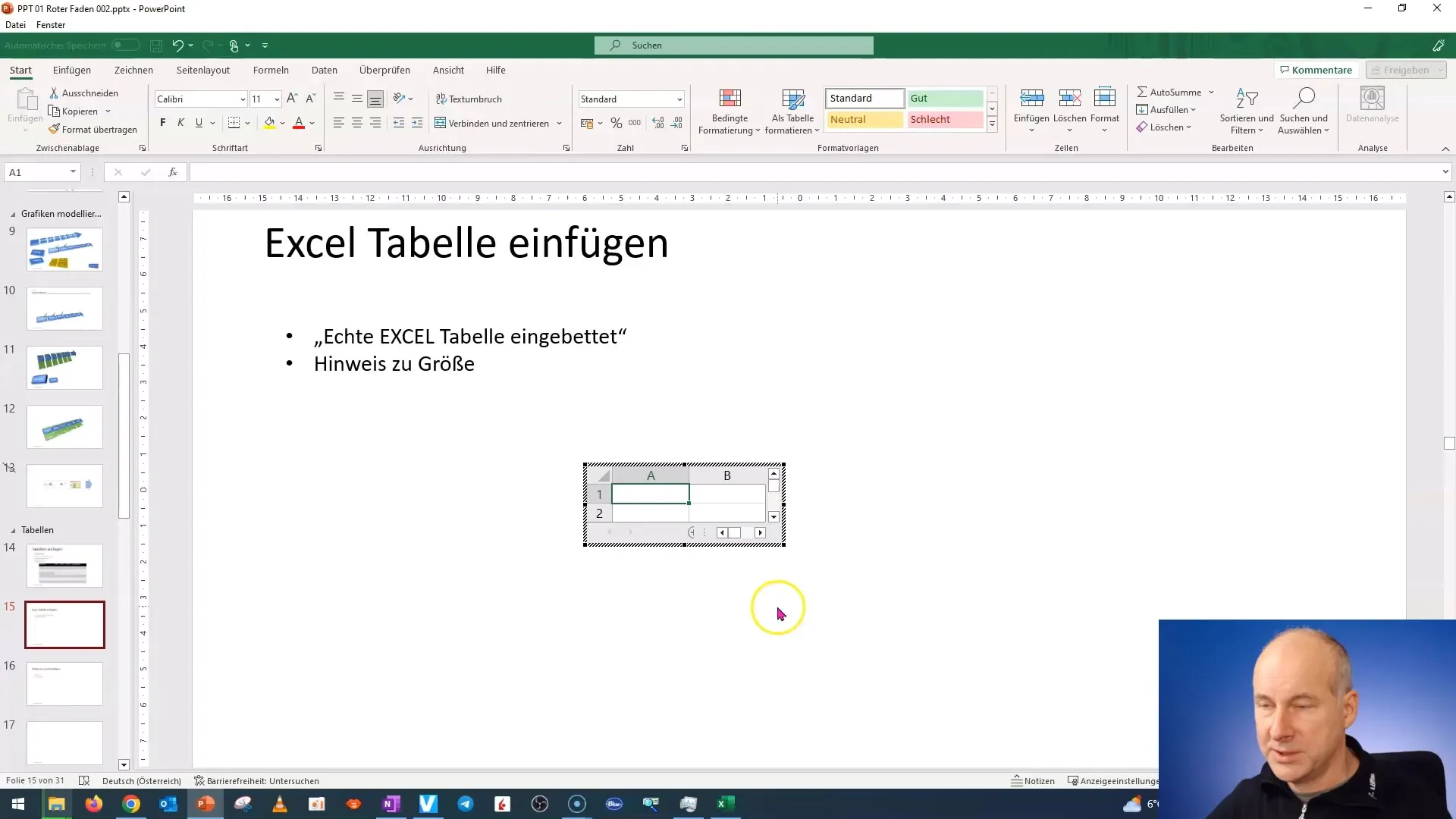Toggle italic (K) formatting
1456x819 pixels.
tap(180, 123)
